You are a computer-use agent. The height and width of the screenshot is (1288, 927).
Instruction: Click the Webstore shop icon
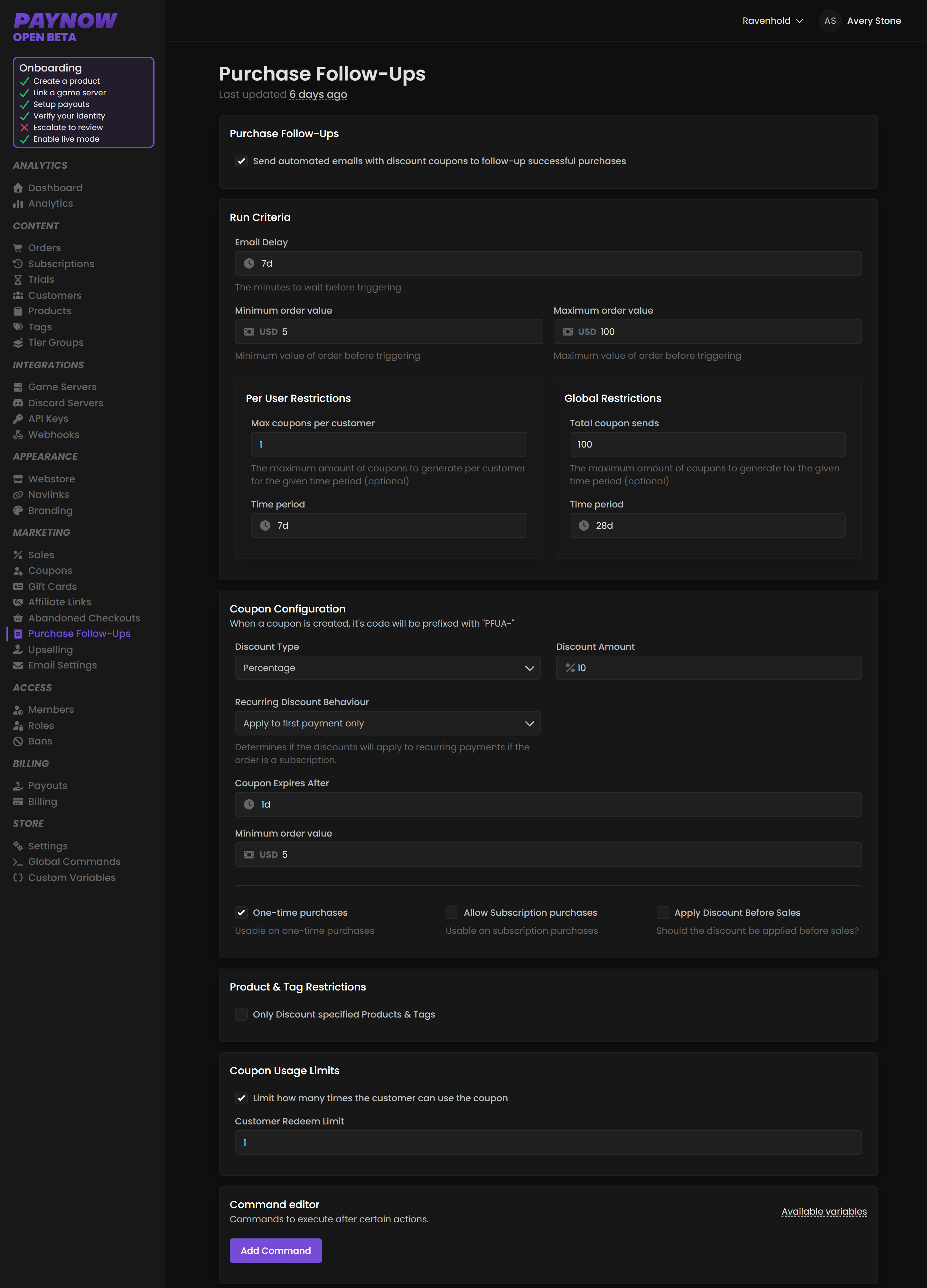pyautogui.click(x=18, y=479)
